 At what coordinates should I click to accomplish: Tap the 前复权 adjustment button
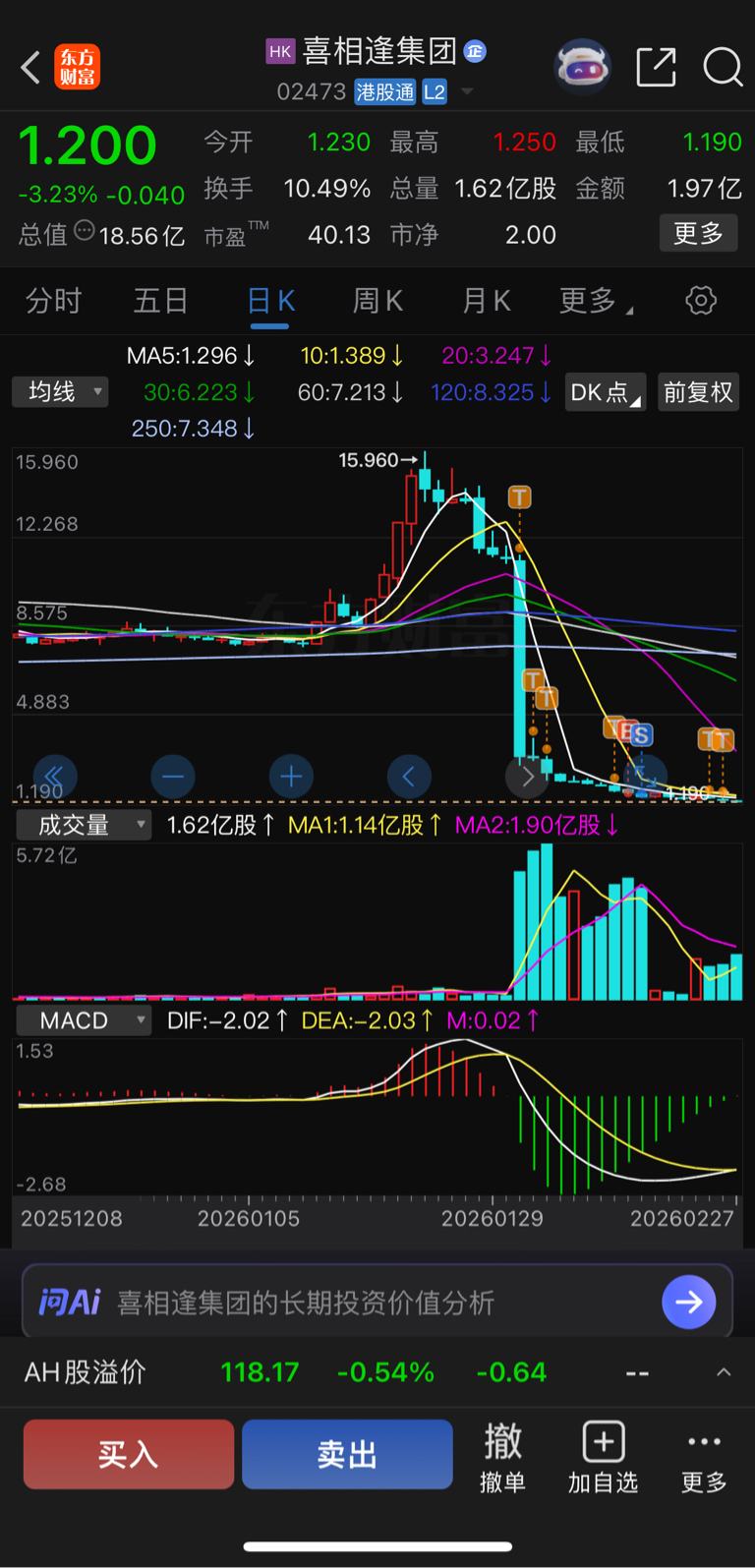pyautogui.click(x=698, y=392)
